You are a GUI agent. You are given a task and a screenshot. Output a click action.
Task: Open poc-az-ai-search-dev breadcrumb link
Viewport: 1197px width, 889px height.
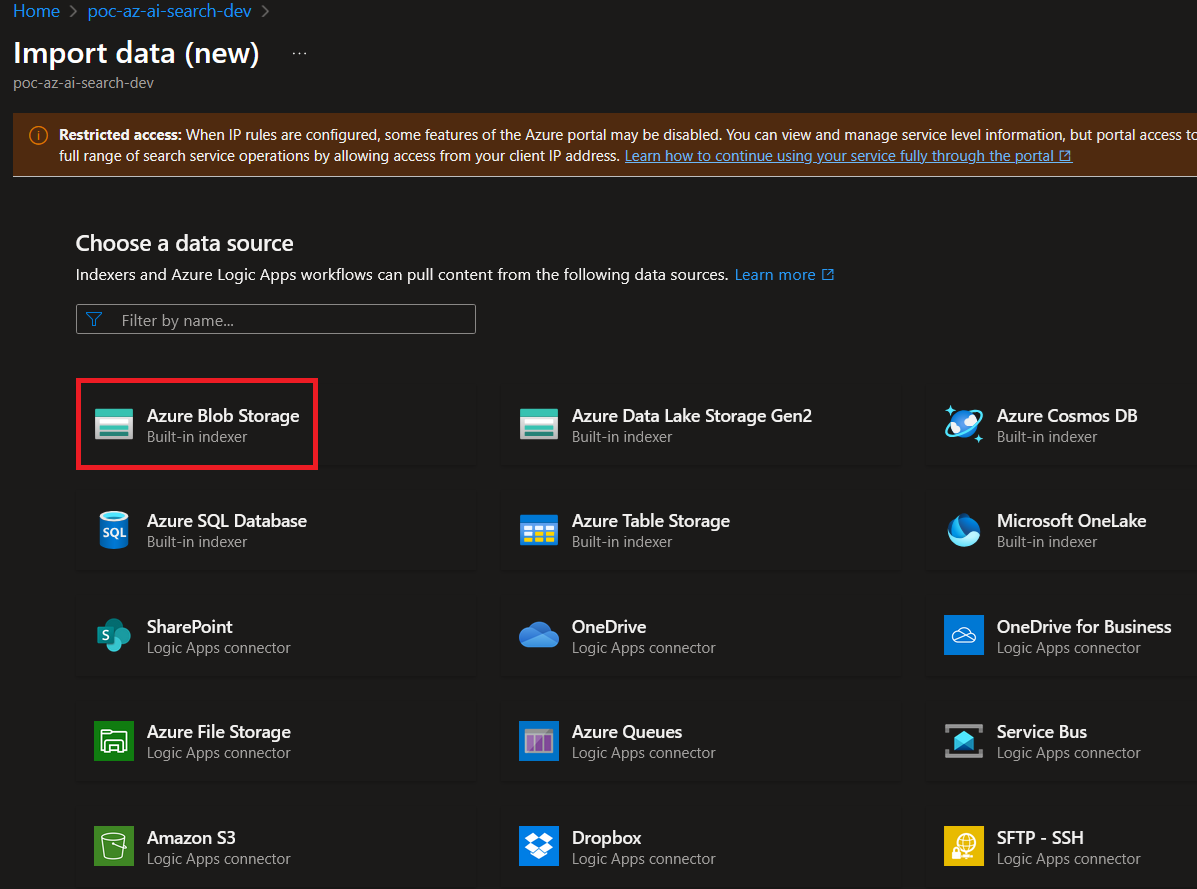169,11
